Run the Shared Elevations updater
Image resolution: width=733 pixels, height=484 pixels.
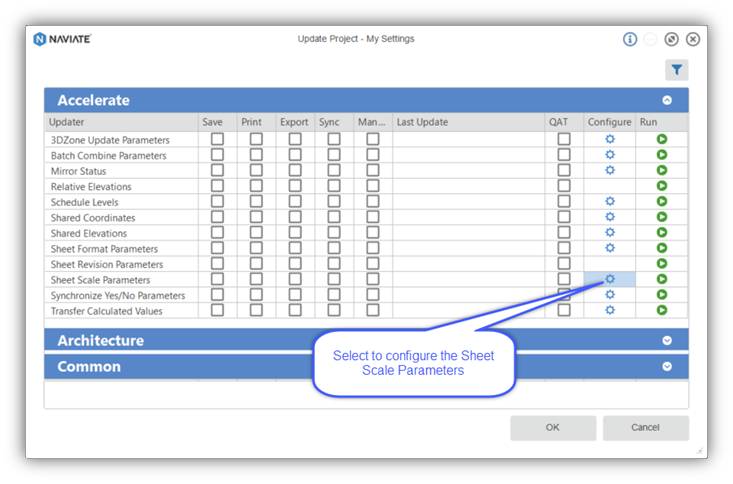pyautogui.click(x=661, y=232)
